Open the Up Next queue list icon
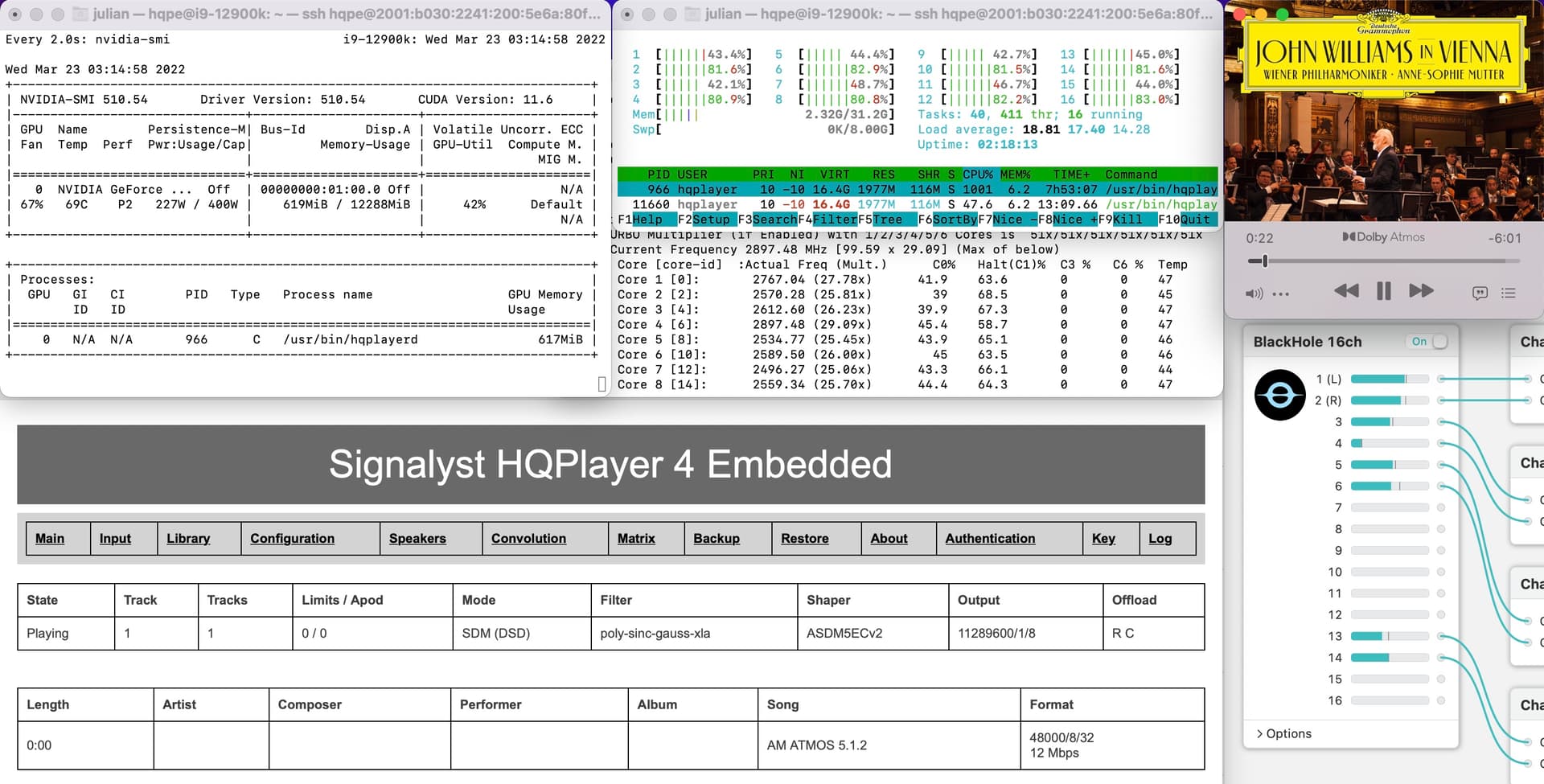Image resolution: width=1544 pixels, height=784 pixels. [x=1509, y=293]
